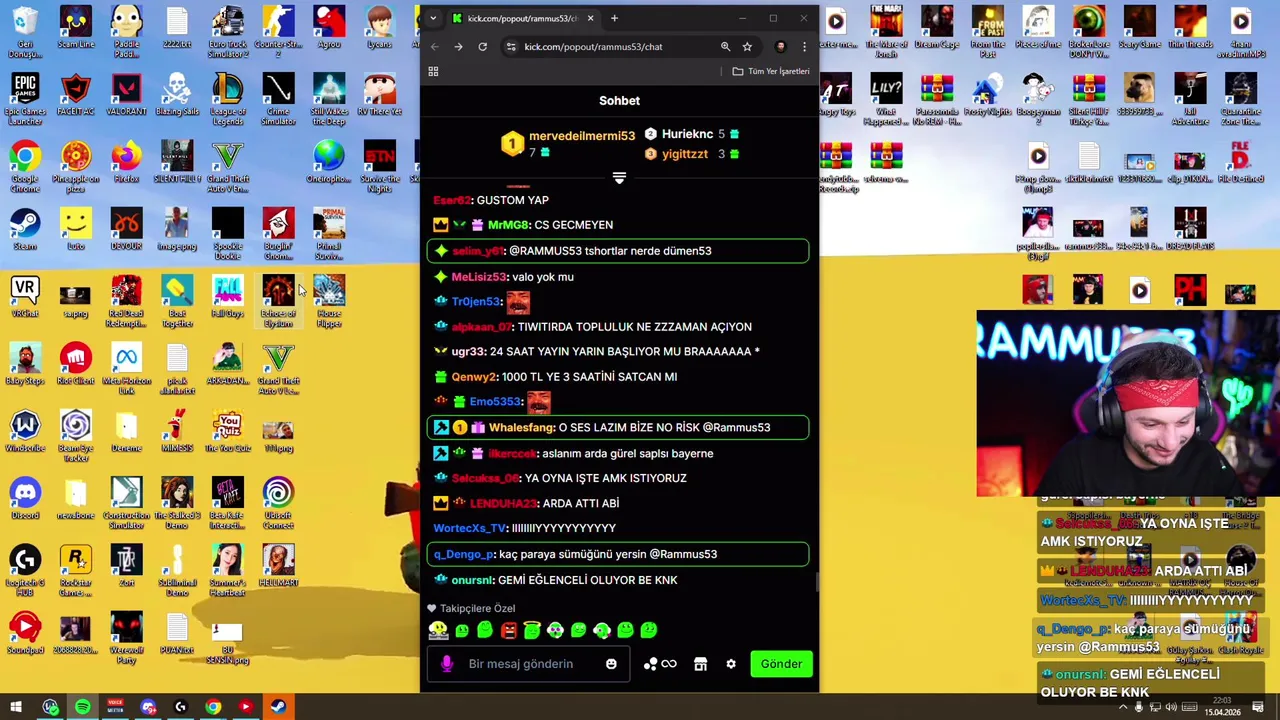Open a new Chrome tab
This screenshot has width=1280, height=720.
point(614,18)
